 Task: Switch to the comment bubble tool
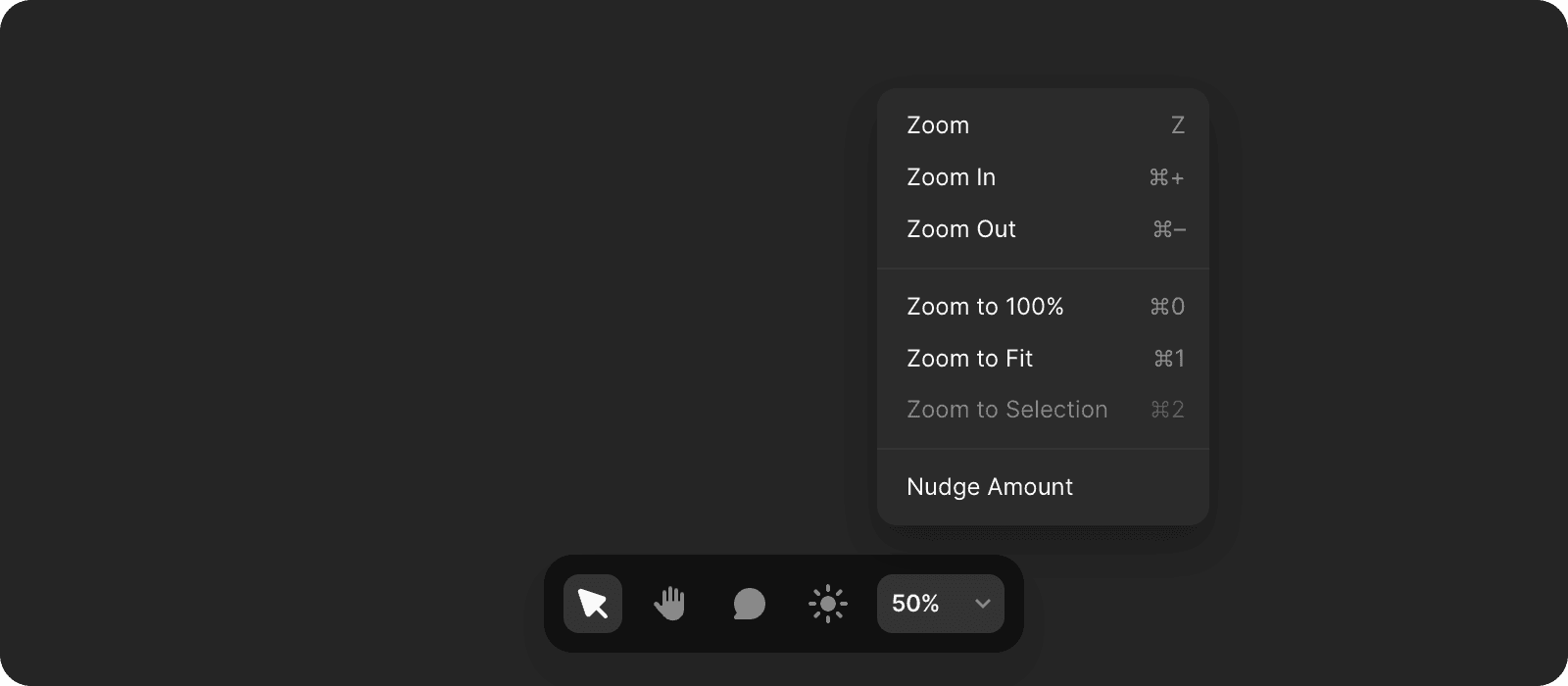[x=749, y=604]
